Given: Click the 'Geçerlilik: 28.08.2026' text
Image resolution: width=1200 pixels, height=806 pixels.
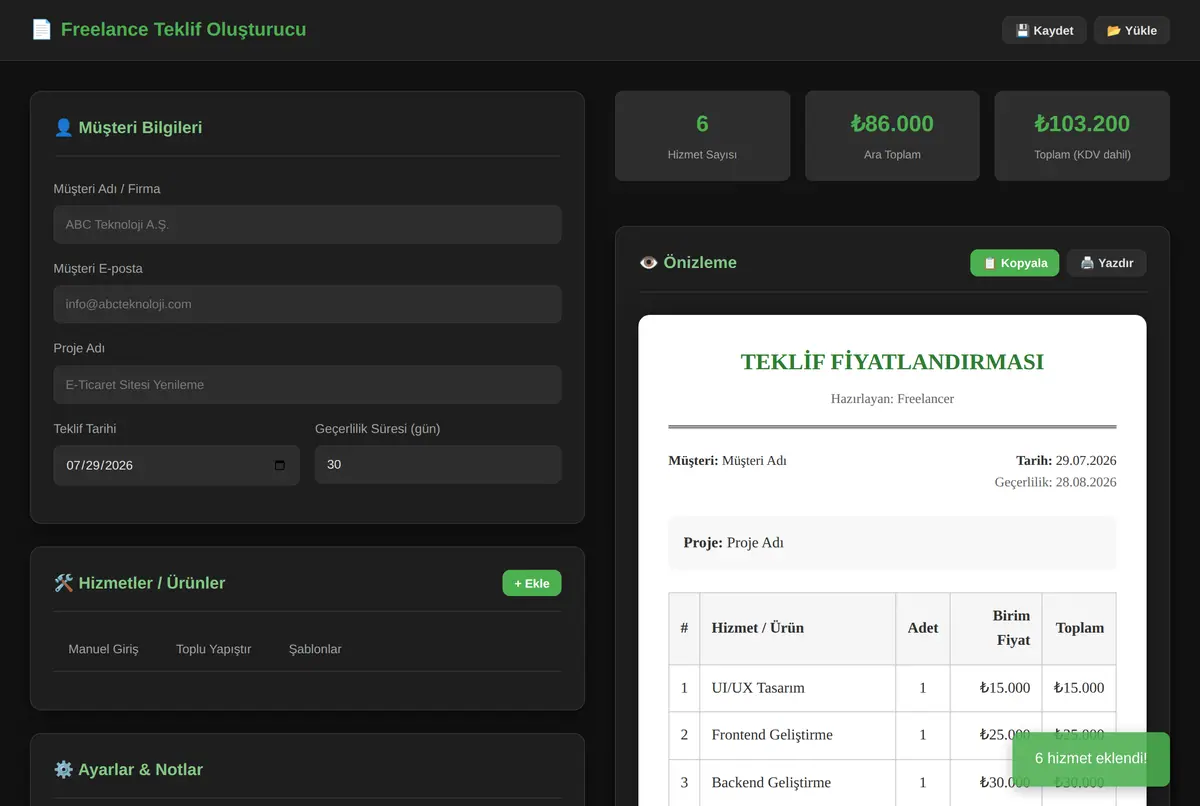Looking at the screenshot, I should click(1055, 482).
